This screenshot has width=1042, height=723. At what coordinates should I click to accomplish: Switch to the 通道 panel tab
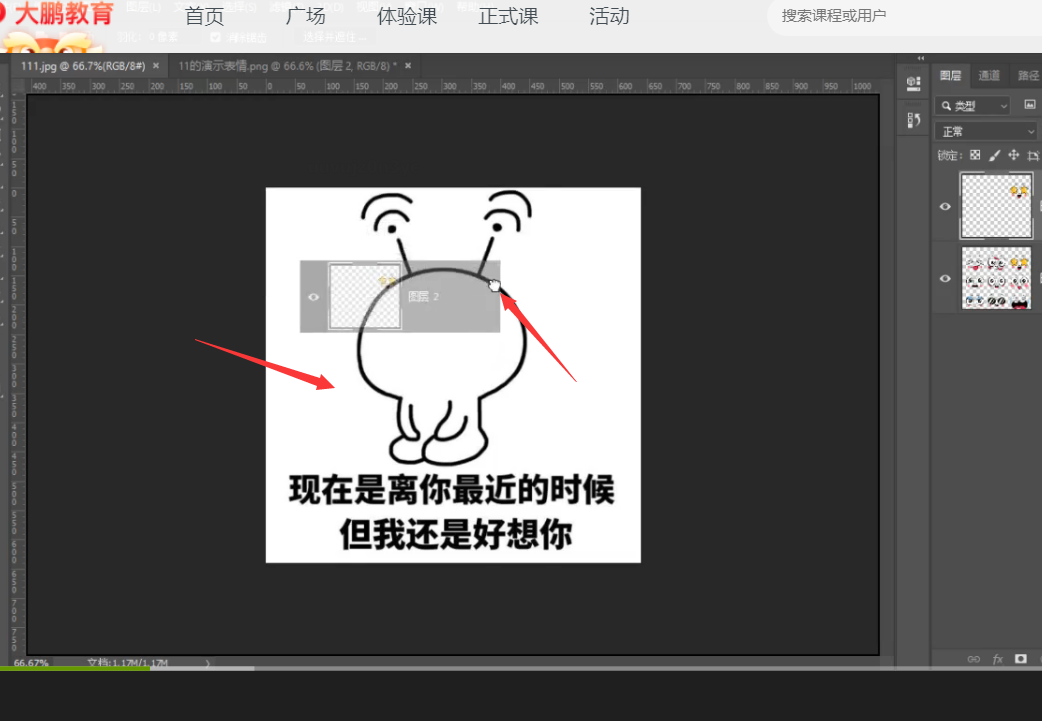pyautogui.click(x=989, y=76)
